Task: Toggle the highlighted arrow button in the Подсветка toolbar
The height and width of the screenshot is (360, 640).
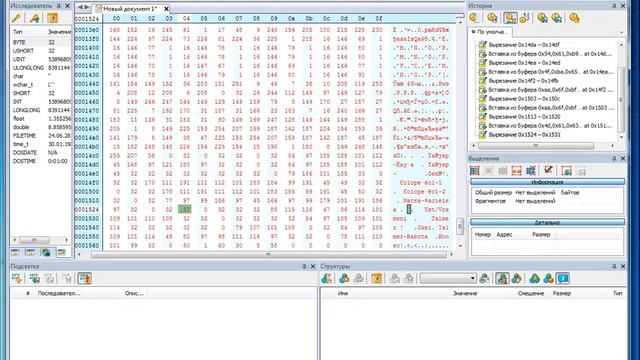Action: pyautogui.click(x=84, y=278)
